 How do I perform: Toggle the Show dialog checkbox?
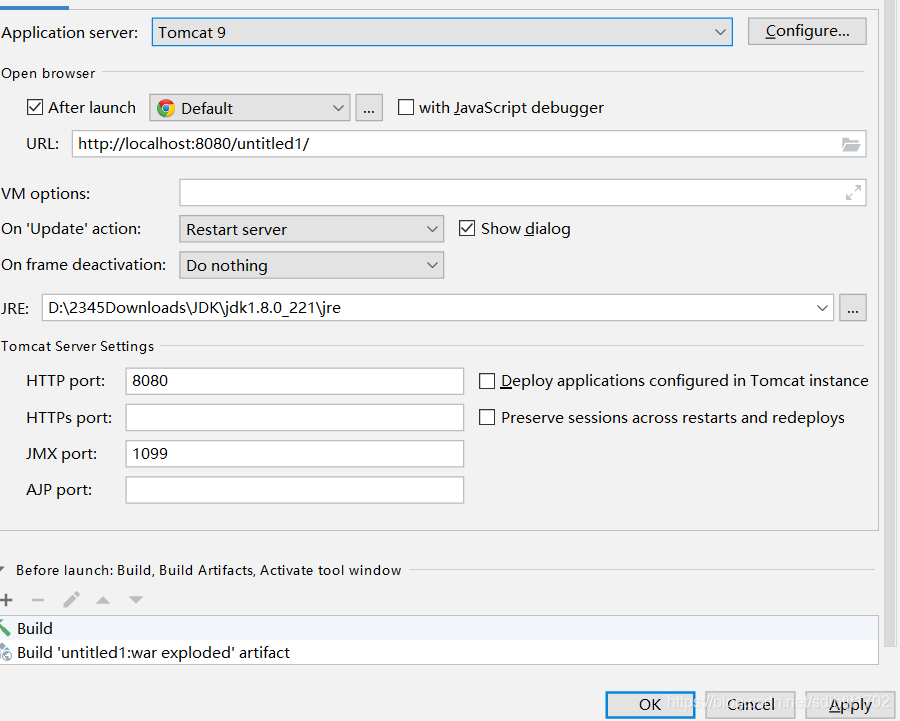point(467,228)
